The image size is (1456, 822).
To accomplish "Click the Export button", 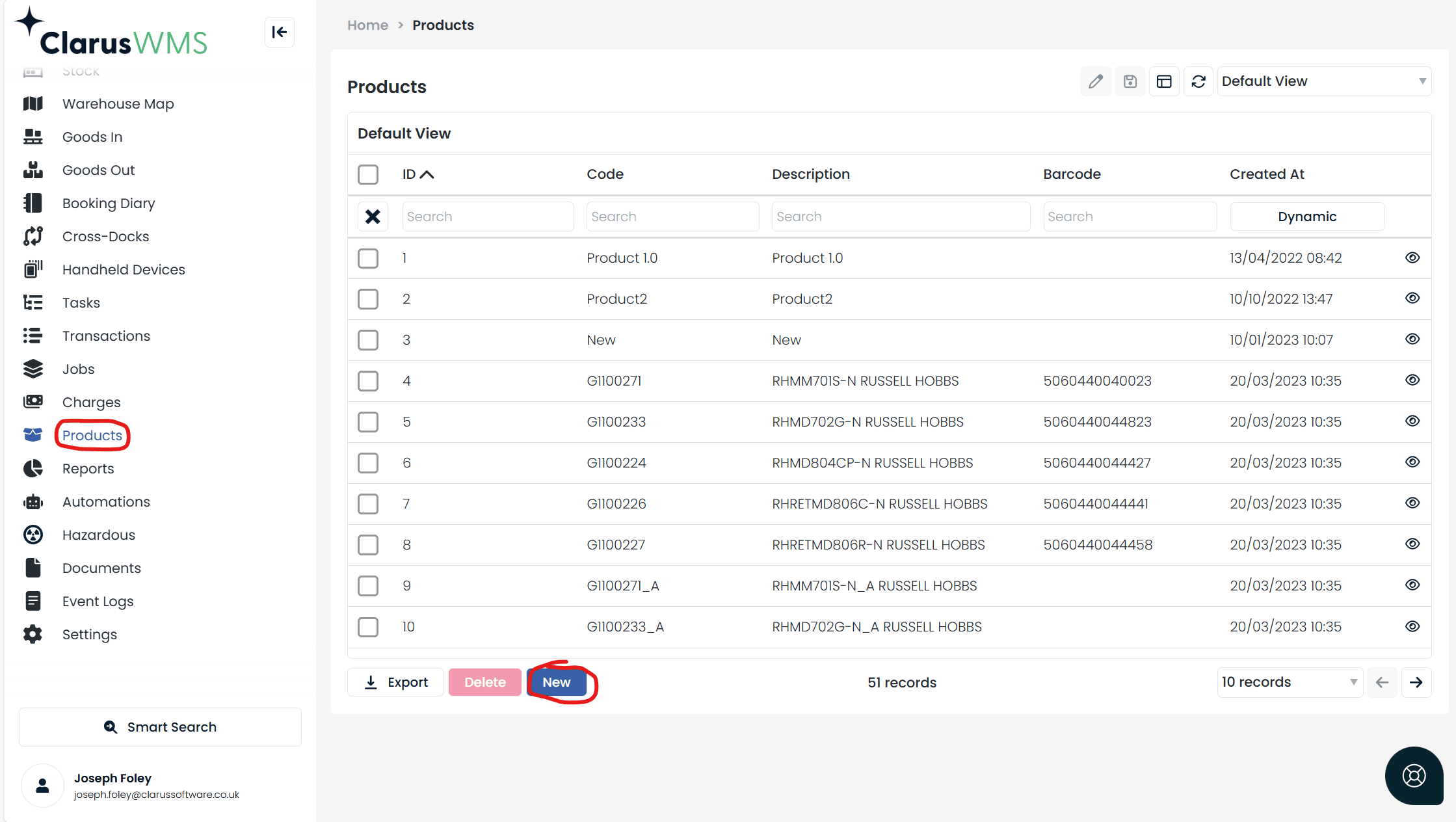I will tap(395, 682).
